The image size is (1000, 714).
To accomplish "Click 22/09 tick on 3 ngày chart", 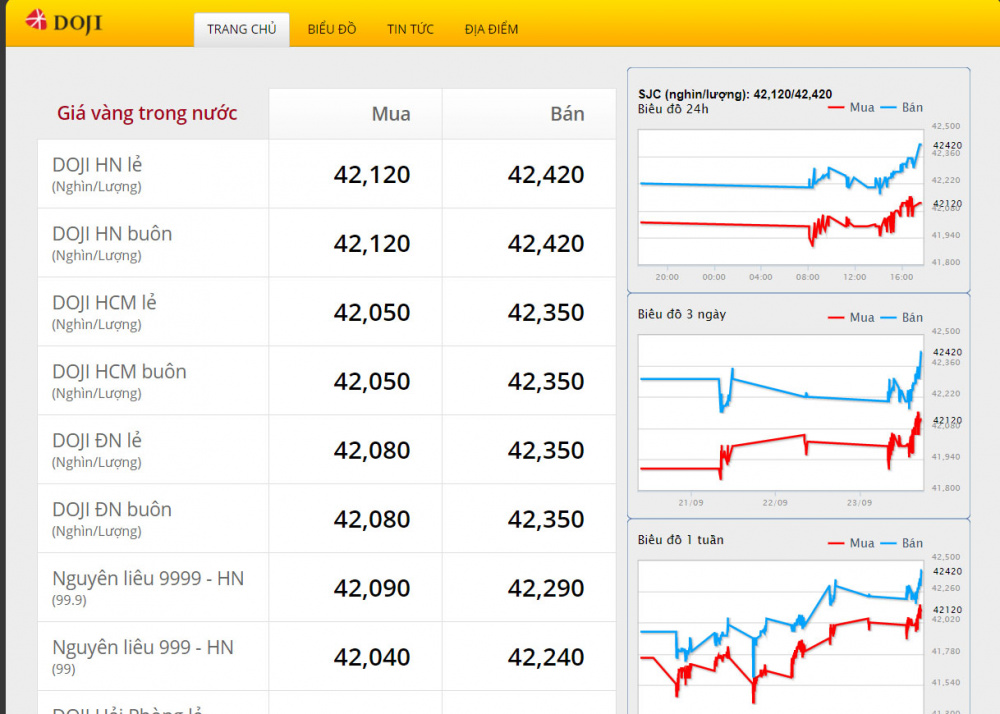I will (775, 503).
